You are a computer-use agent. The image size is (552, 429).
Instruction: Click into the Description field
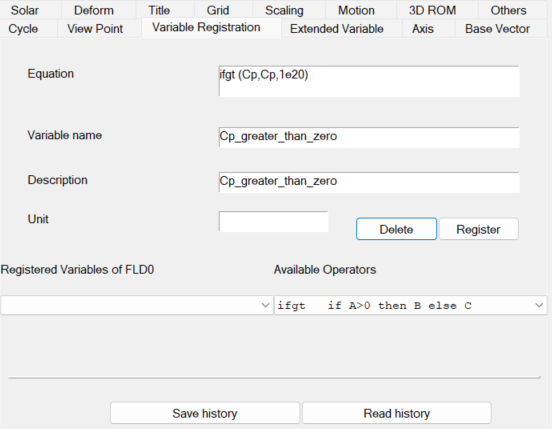point(369,182)
